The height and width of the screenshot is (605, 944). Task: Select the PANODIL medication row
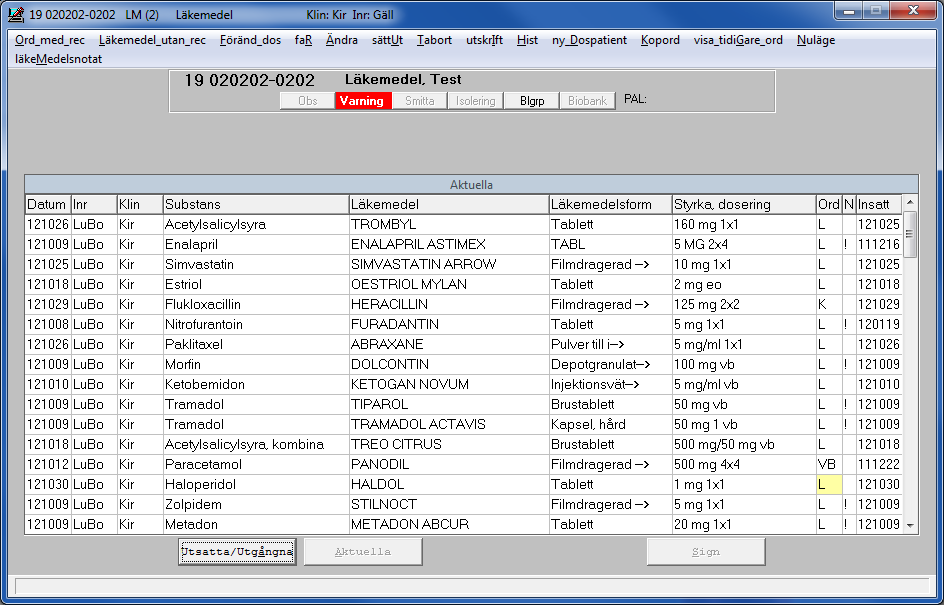[x=464, y=464]
